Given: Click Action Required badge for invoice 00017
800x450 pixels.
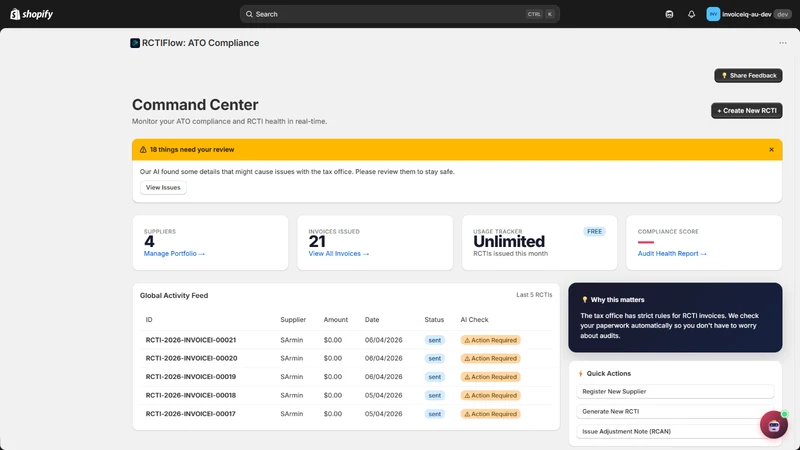Looking at the screenshot, I should 490,414.
